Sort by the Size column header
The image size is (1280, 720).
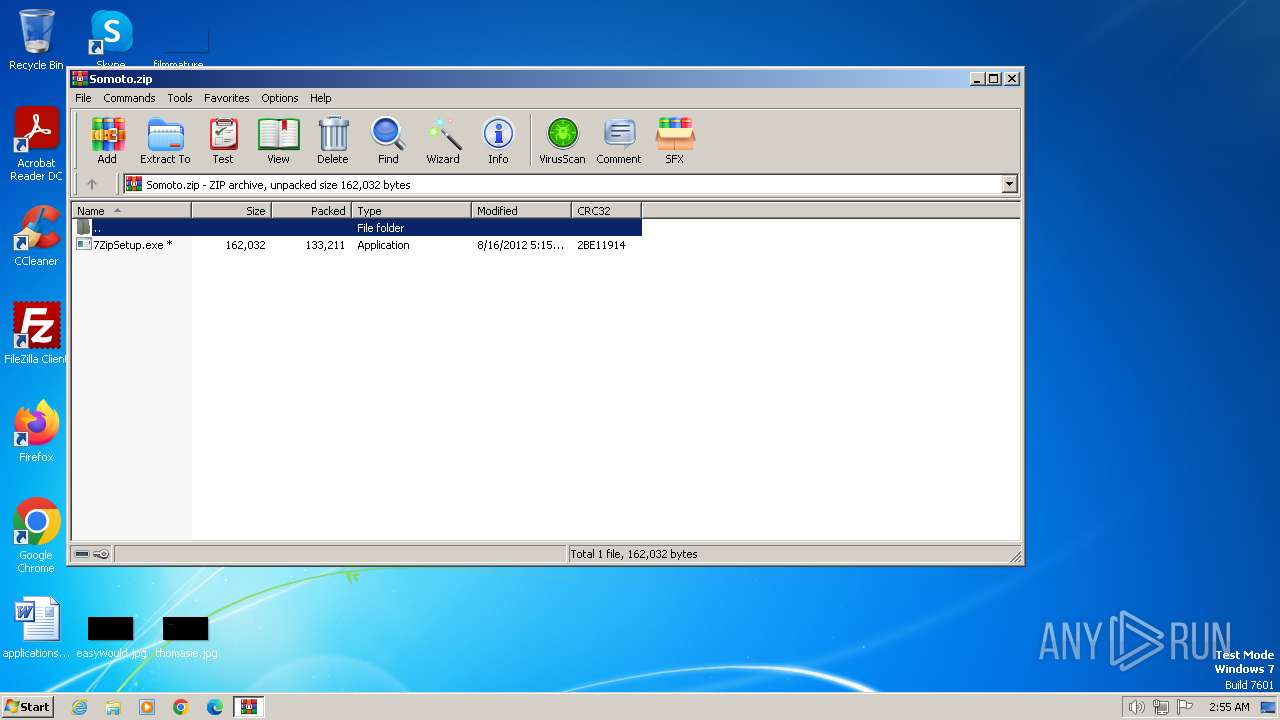coord(231,210)
